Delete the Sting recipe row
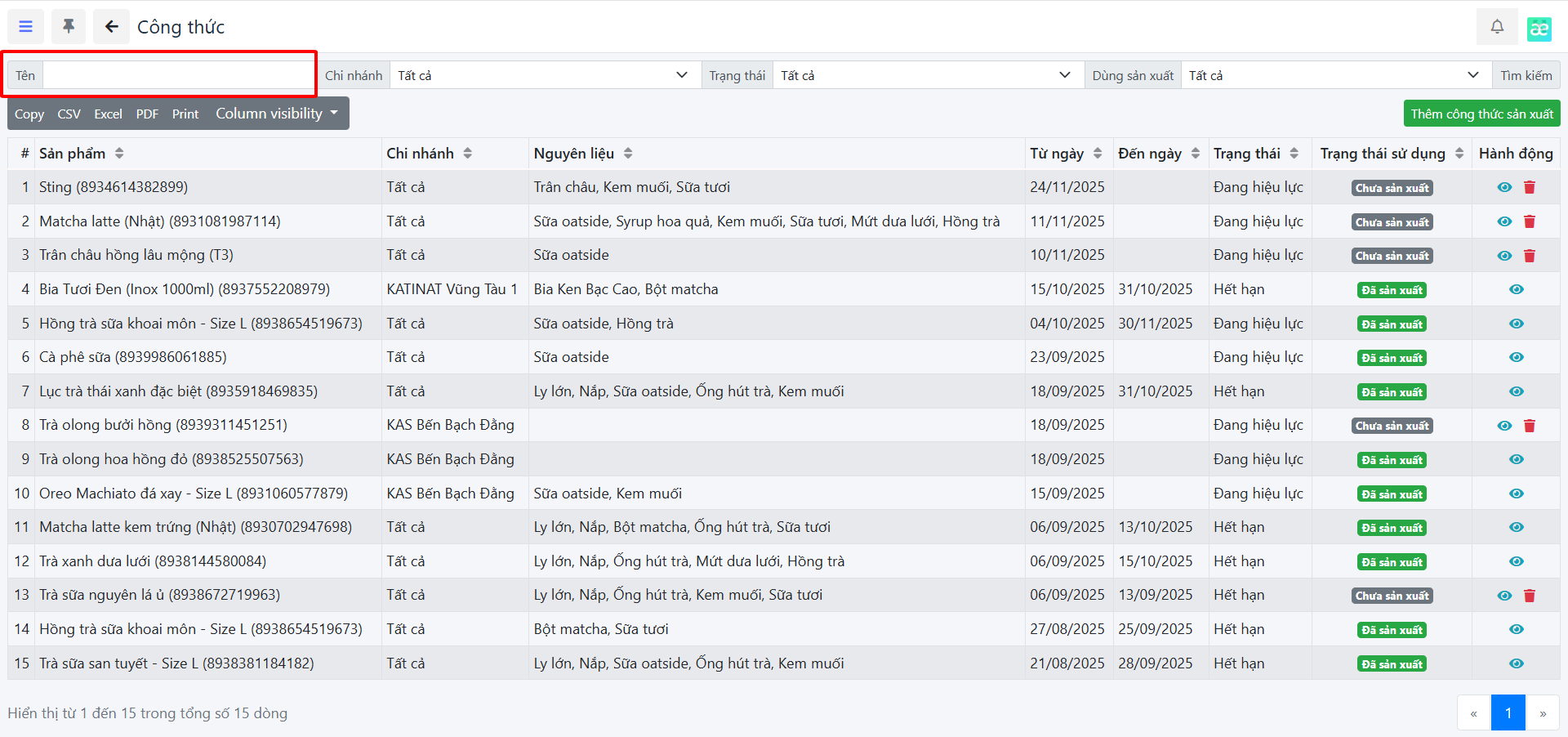This screenshot has width=1568, height=737. click(1529, 188)
